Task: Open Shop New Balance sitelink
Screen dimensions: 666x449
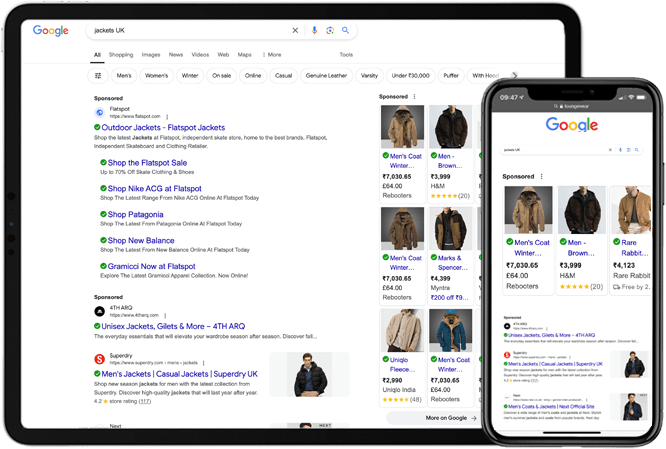Action: point(141,240)
